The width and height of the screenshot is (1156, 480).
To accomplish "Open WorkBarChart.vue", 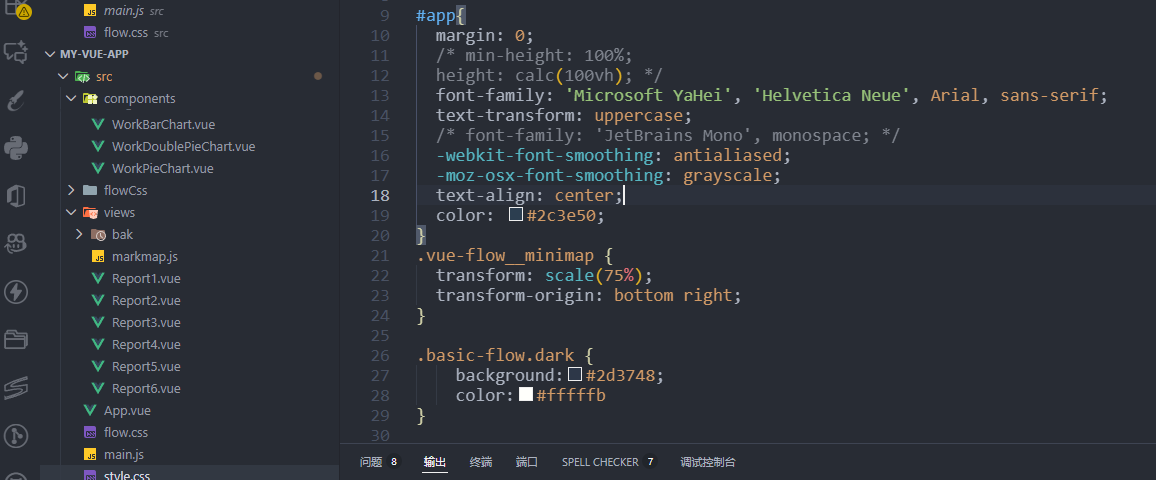I will 163,125.
